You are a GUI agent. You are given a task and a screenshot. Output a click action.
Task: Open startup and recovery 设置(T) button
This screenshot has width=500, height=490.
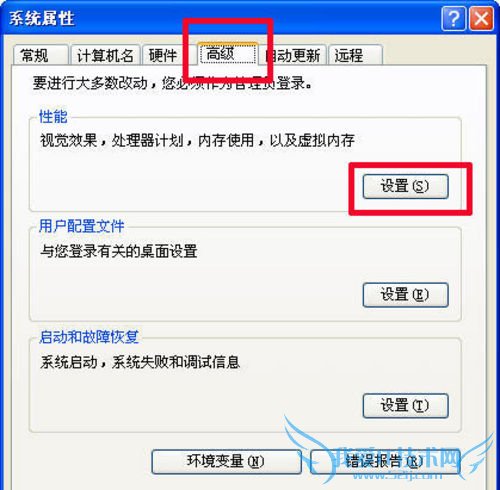tap(405, 406)
